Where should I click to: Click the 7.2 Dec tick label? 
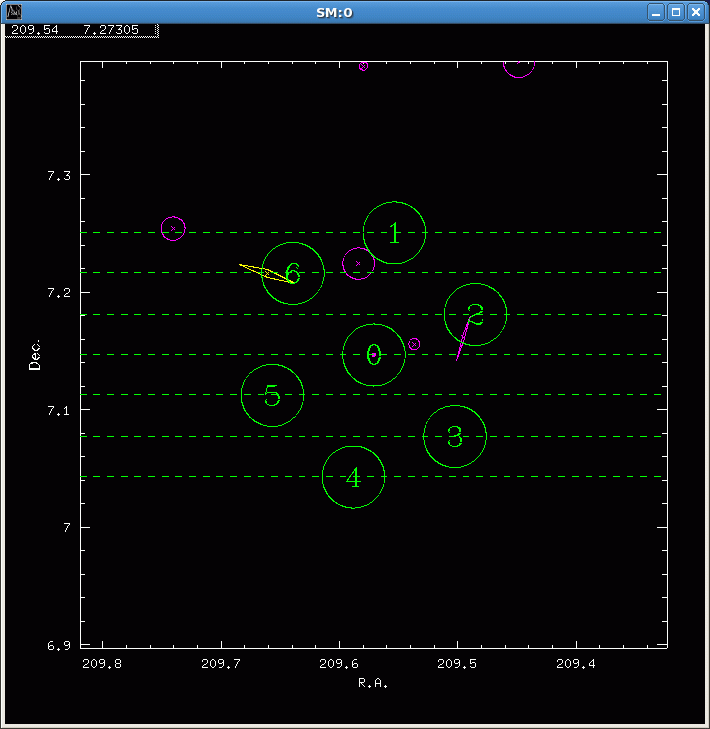tap(59, 293)
